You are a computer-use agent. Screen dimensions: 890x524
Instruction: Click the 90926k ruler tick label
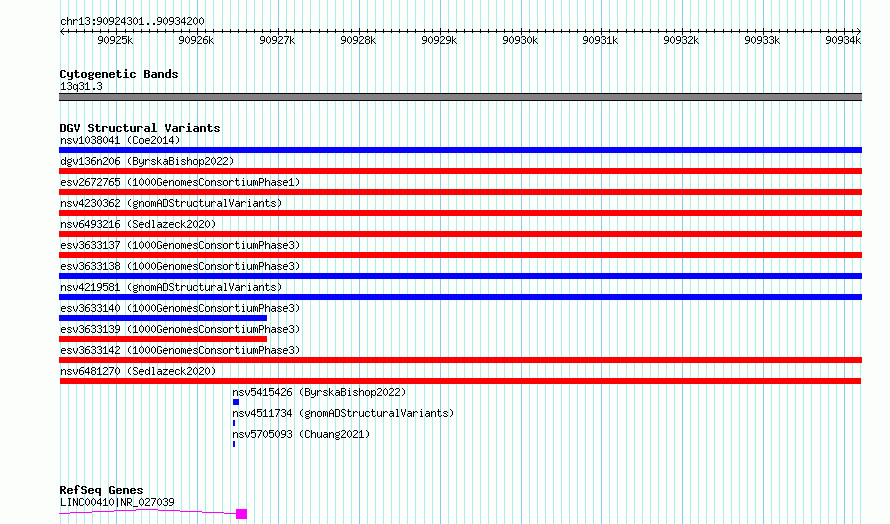point(196,40)
